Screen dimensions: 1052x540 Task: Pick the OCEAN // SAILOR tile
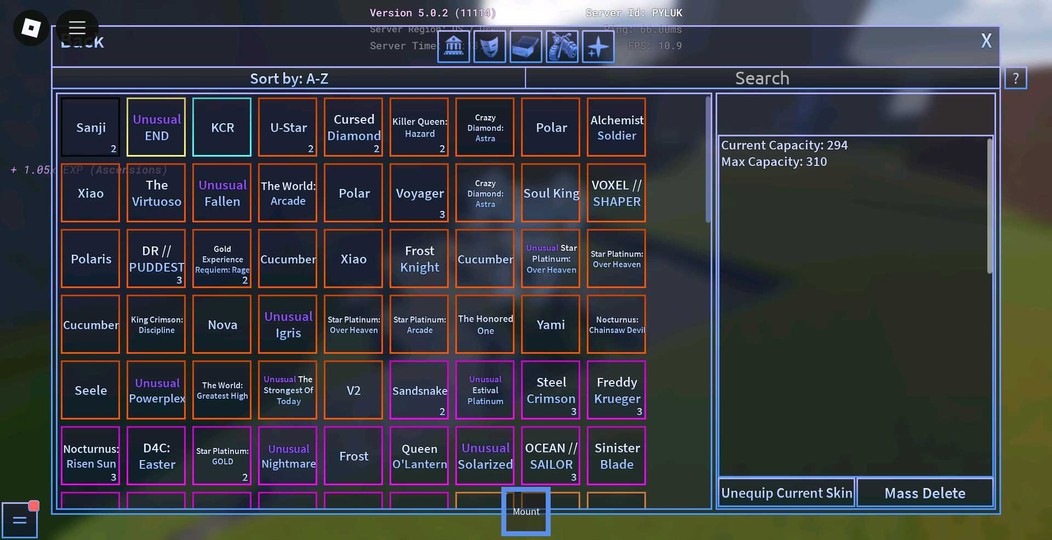click(551, 456)
